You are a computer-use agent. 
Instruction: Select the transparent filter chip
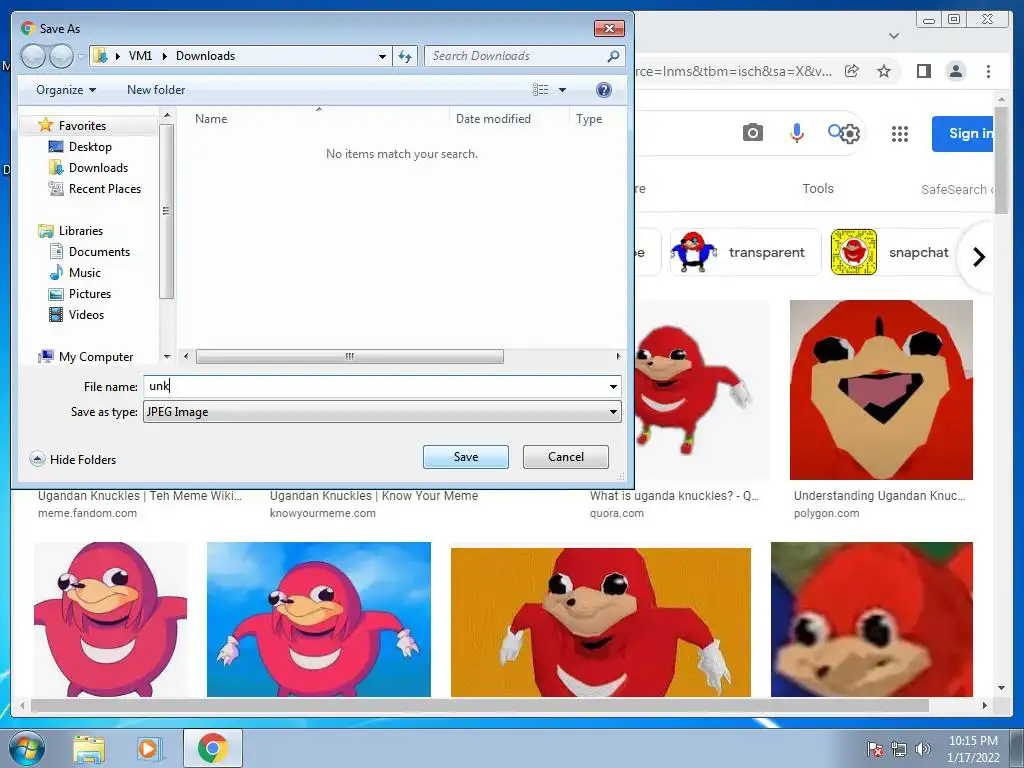click(745, 252)
